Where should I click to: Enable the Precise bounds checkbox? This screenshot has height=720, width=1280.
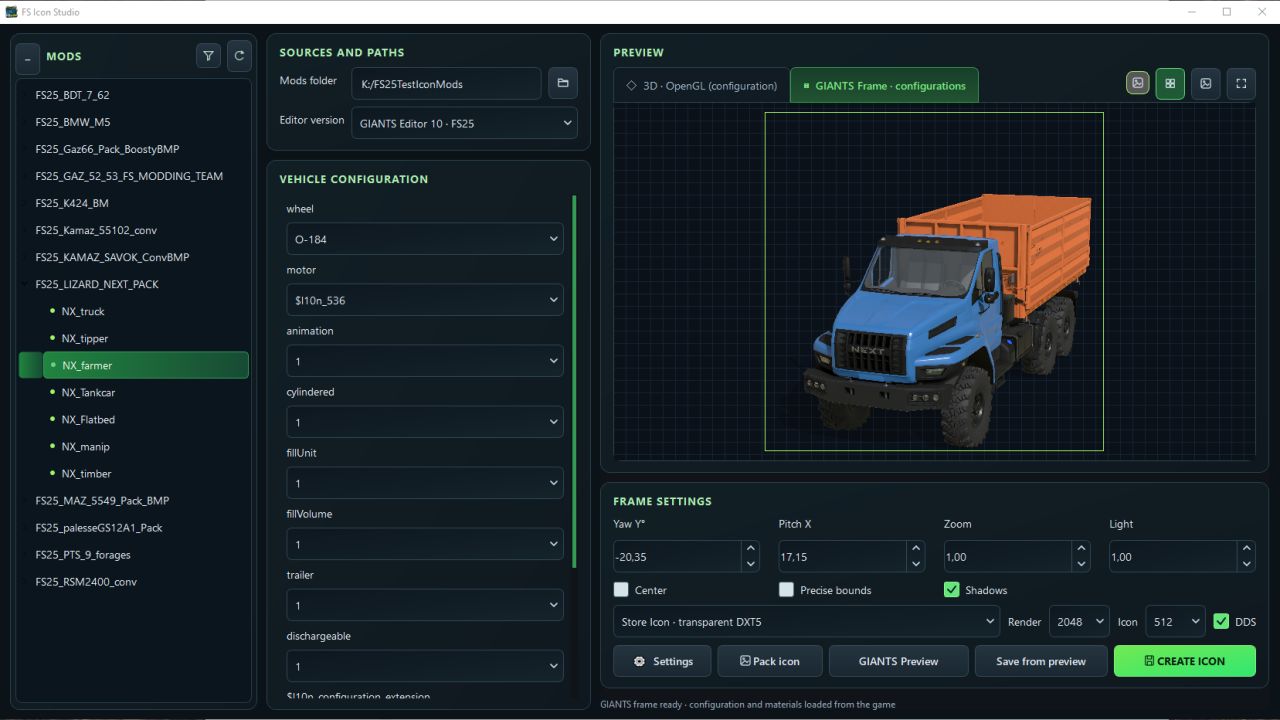pos(786,590)
